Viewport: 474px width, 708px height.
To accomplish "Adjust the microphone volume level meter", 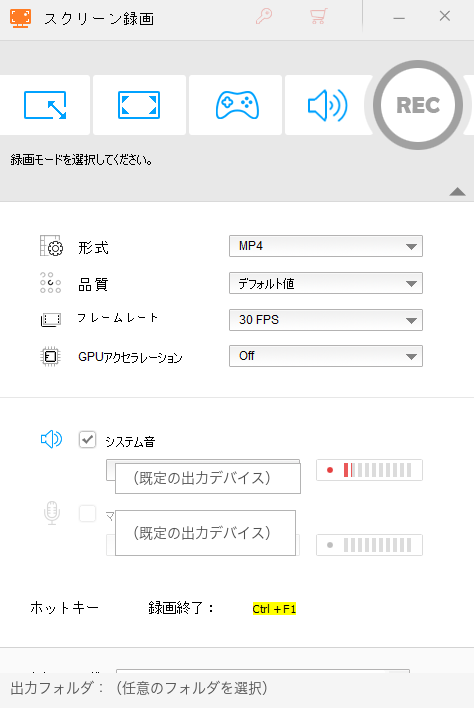I will (369, 545).
